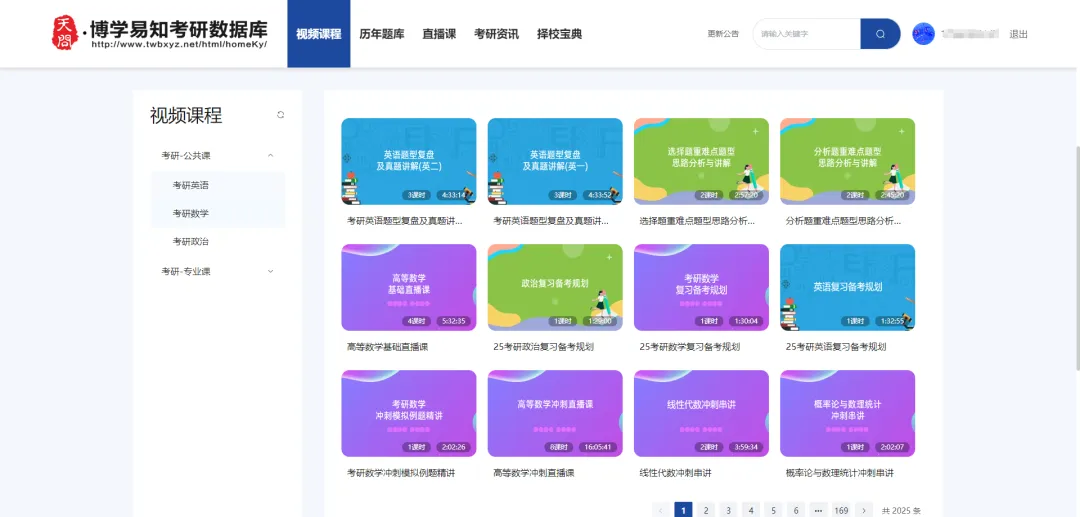Click the refresh icon beside 视频课程 heading
1080x517 pixels.
tap(281, 115)
